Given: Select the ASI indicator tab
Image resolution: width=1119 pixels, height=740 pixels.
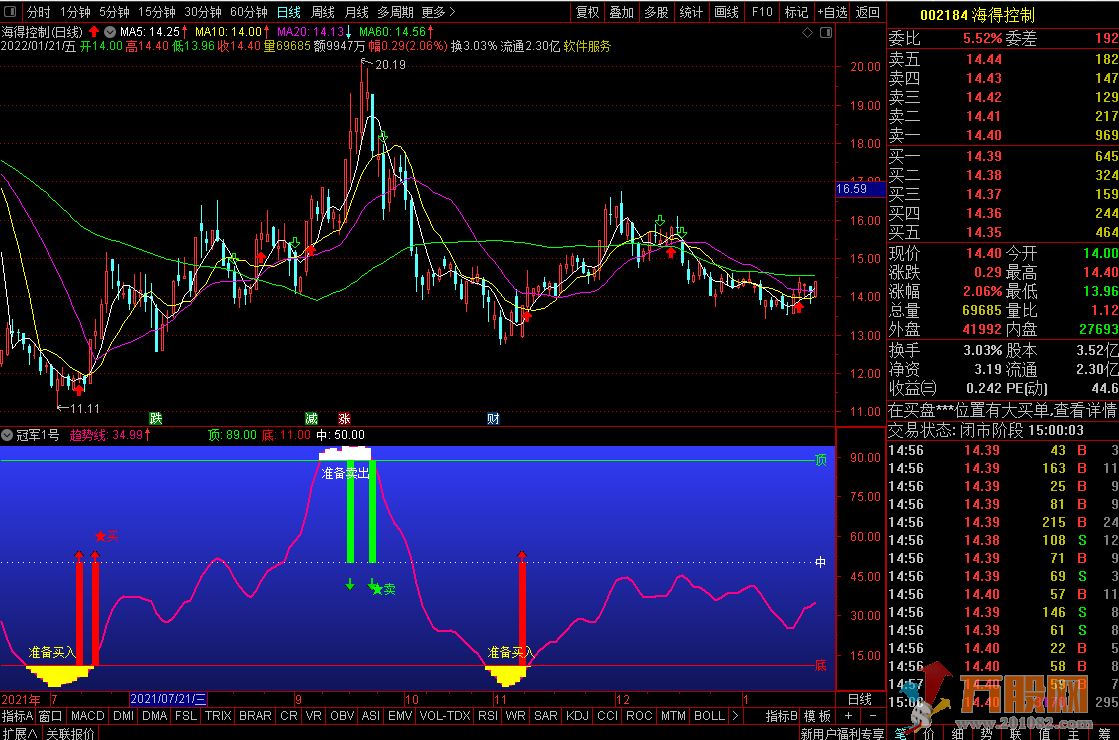Looking at the screenshot, I should point(371,716).
